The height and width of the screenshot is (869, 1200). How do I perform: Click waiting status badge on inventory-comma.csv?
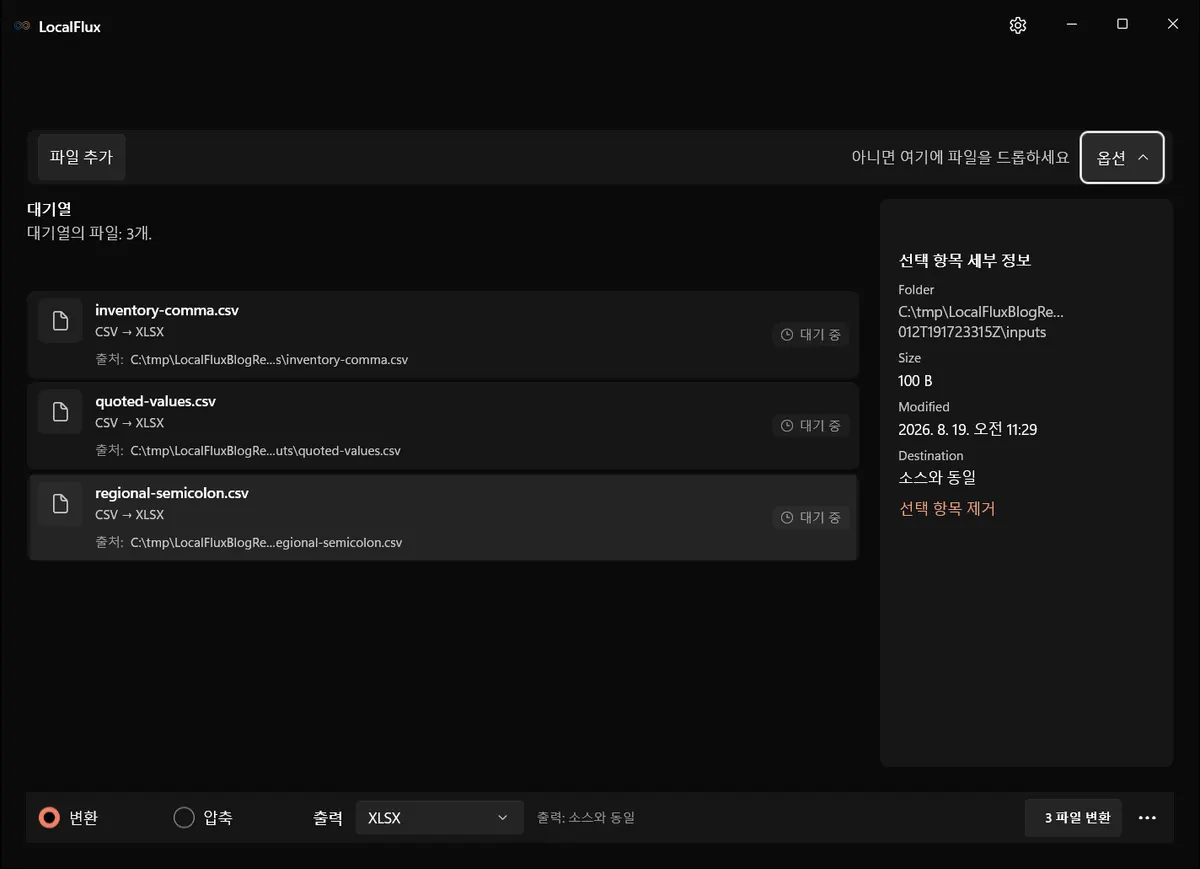[811, 335]
